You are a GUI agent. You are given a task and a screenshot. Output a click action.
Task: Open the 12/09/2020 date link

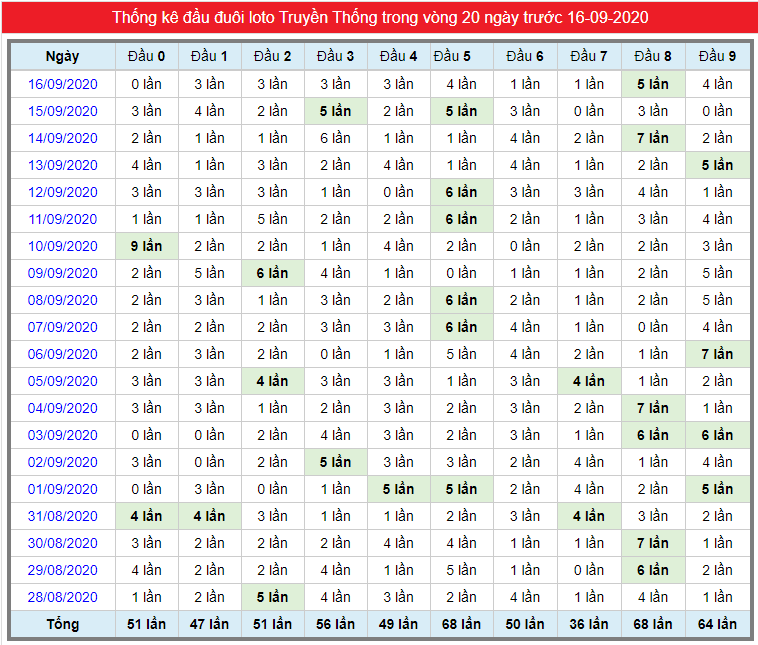[x=62, y=192]
